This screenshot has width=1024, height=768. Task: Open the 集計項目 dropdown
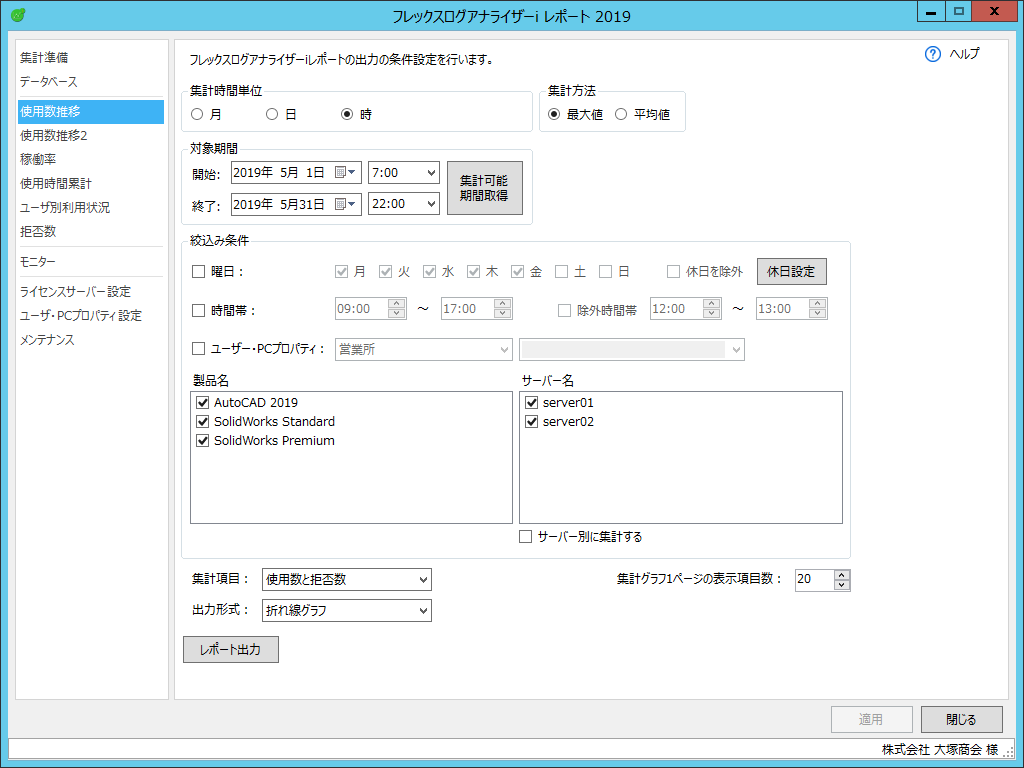[347, 579]
